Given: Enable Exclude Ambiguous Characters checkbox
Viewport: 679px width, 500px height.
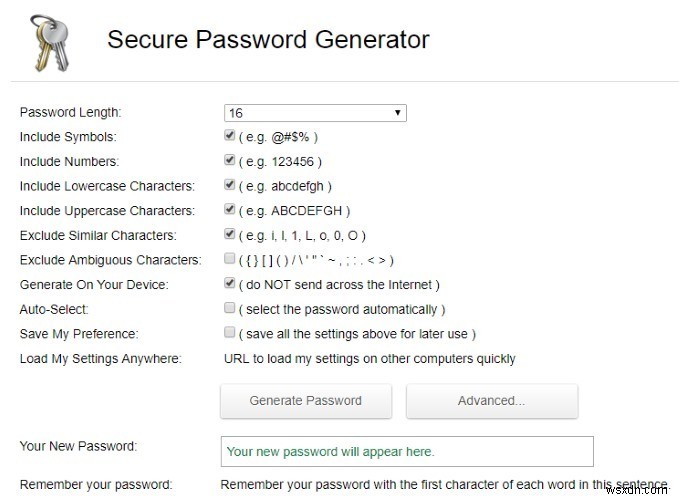Looking at the screenshot, I should coord(230,259).
